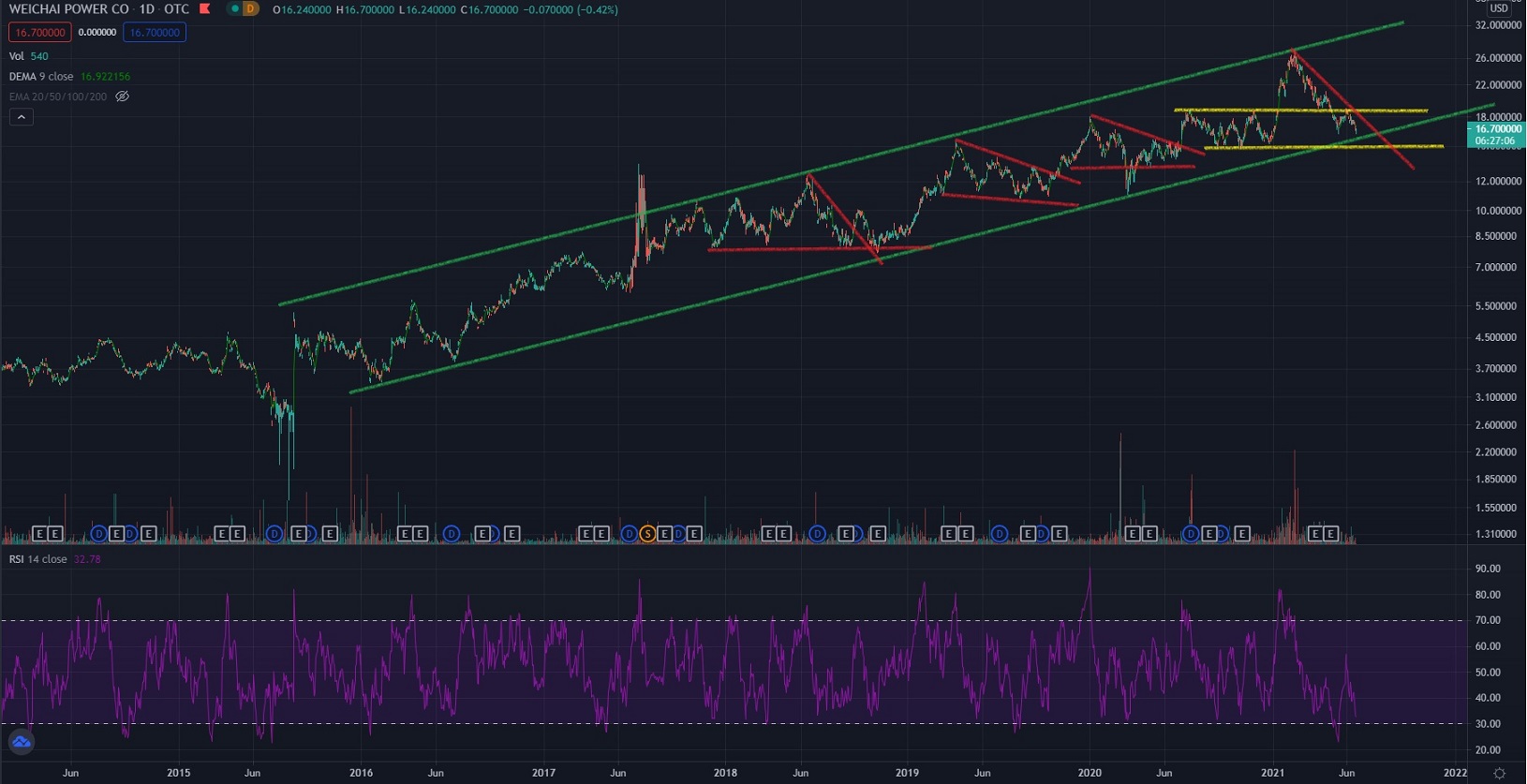Click the 2019 label on the time axis
This screenshot has height=784, width=1527.
[907, 774]
